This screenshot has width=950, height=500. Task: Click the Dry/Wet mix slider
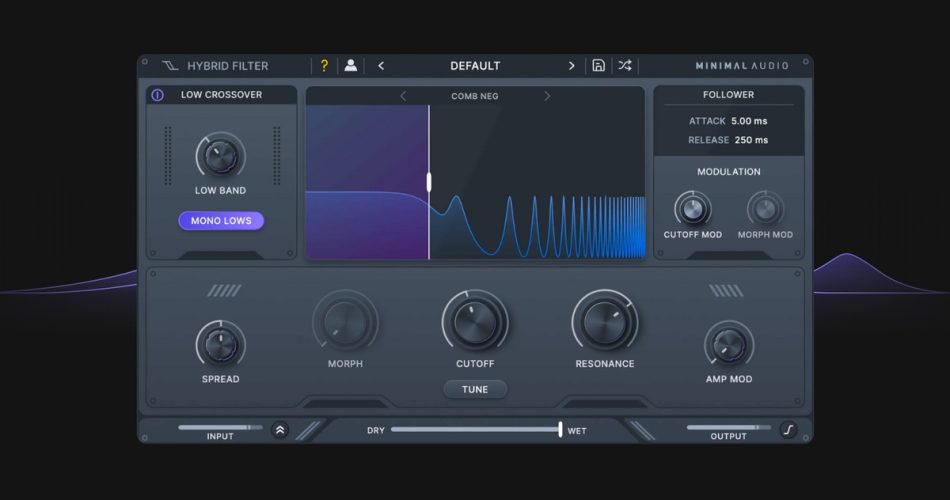pos(475,430)
